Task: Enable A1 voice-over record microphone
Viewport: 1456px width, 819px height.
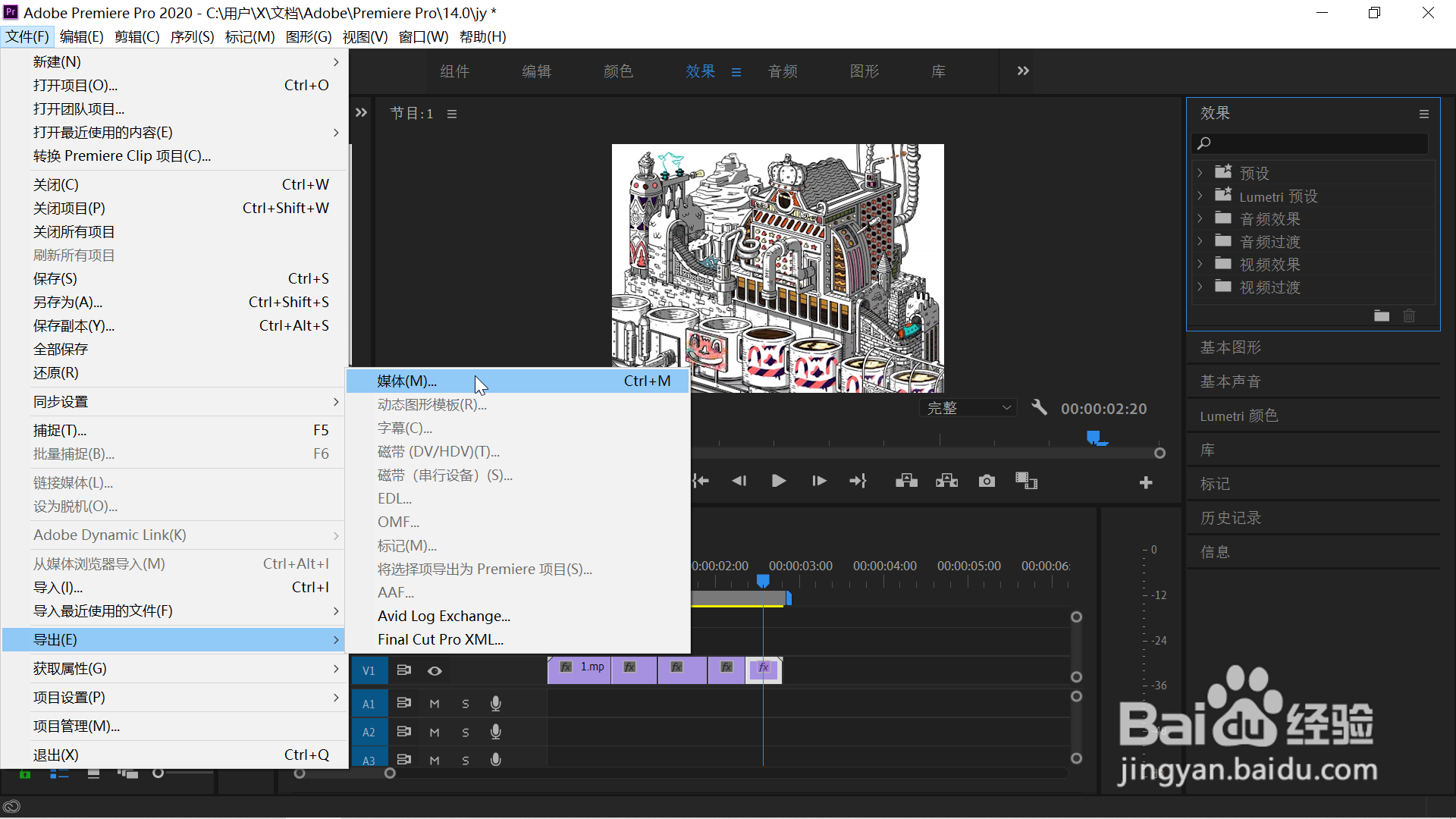Action: click(496, 704)
